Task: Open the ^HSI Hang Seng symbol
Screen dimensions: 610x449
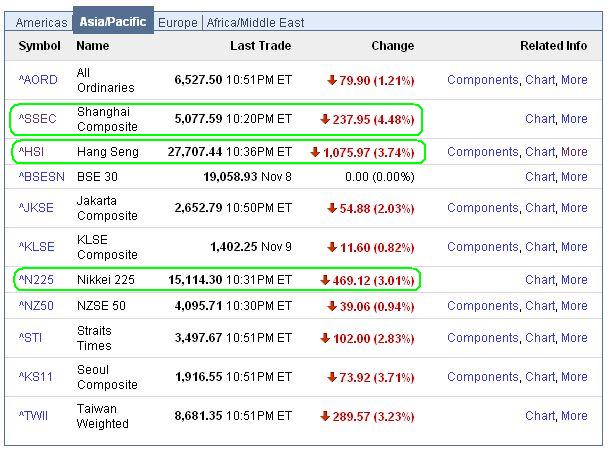Action: [32, 152]
